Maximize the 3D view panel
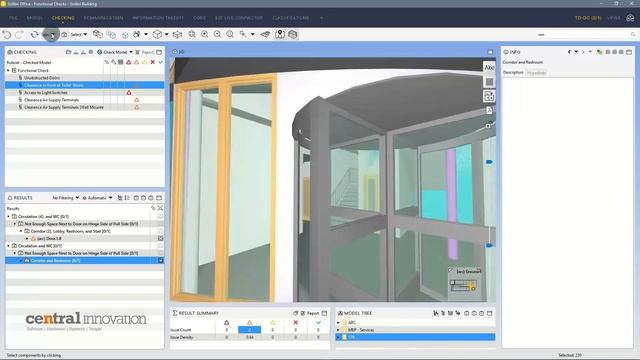 pos(490,52)
